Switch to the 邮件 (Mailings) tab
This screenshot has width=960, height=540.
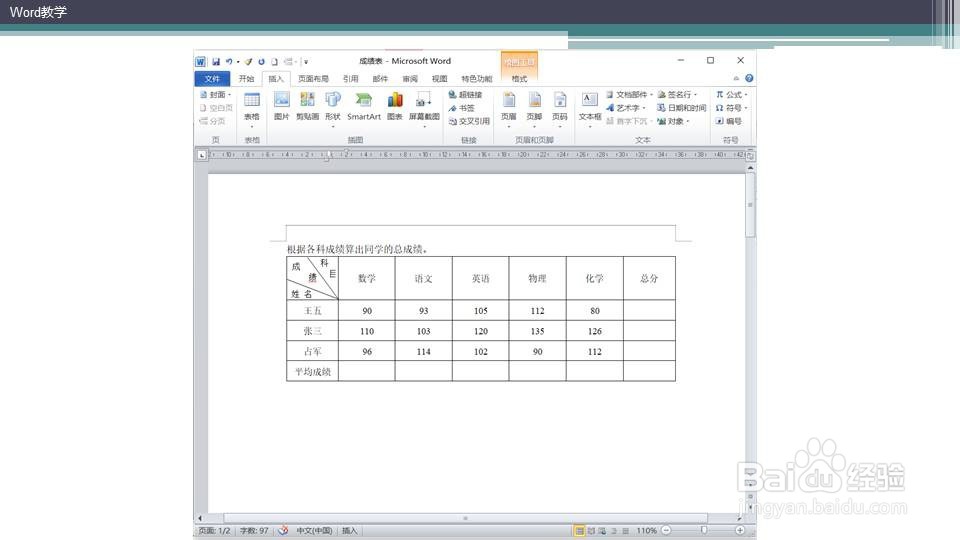pyautogui.click(x=380, y=78)
